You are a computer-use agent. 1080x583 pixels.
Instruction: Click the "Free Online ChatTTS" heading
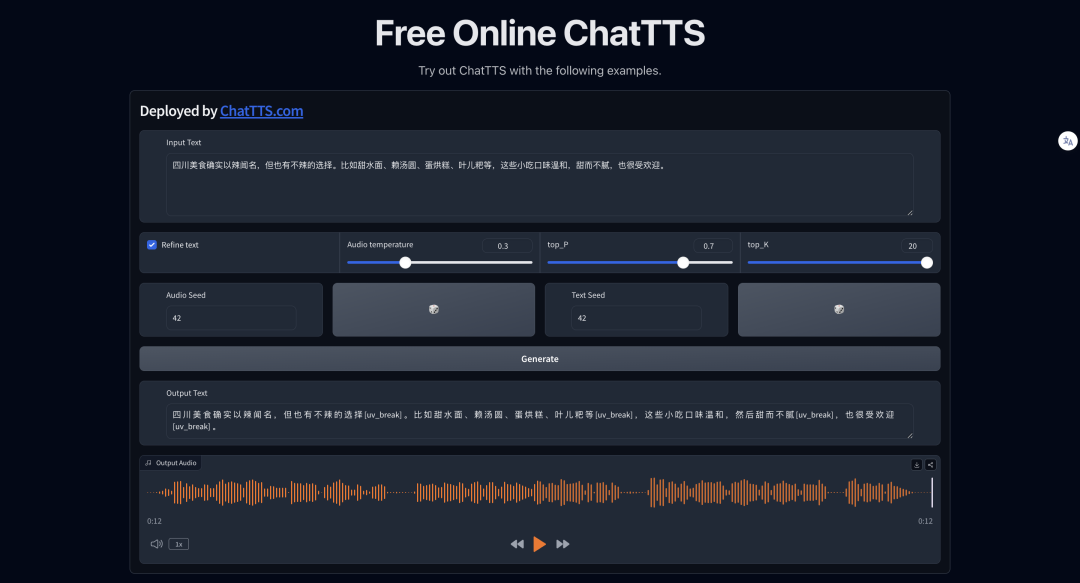pyautogui.click(x=539, y=33)
